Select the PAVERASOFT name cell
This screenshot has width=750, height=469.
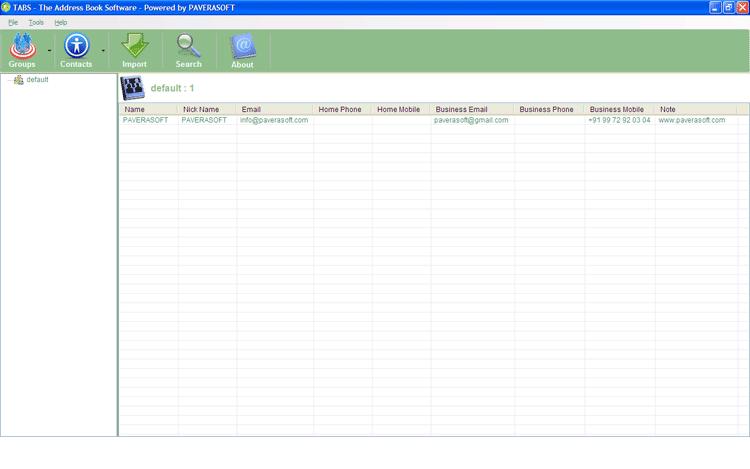coord(145,120)
